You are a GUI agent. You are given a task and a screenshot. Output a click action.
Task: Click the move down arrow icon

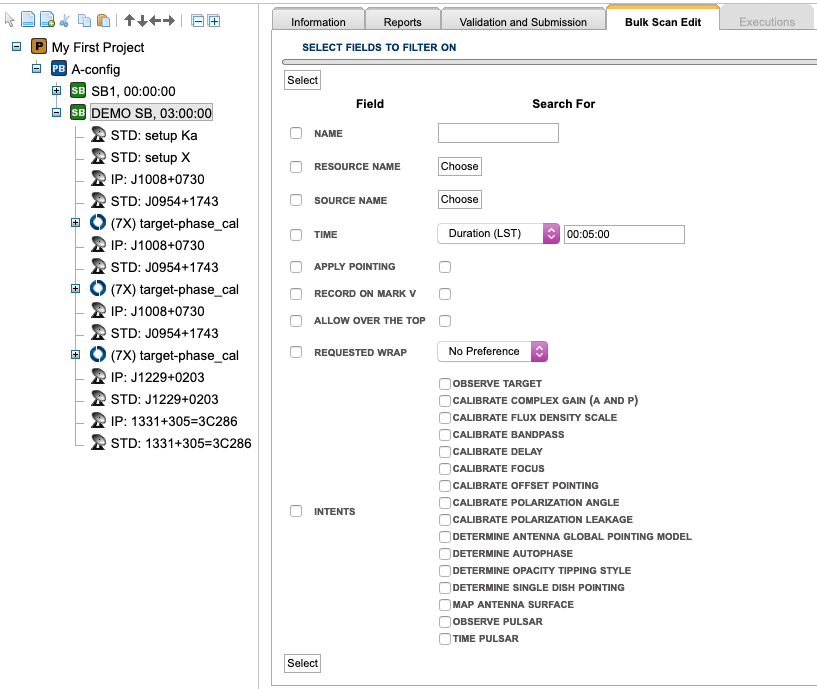point(141,21)
